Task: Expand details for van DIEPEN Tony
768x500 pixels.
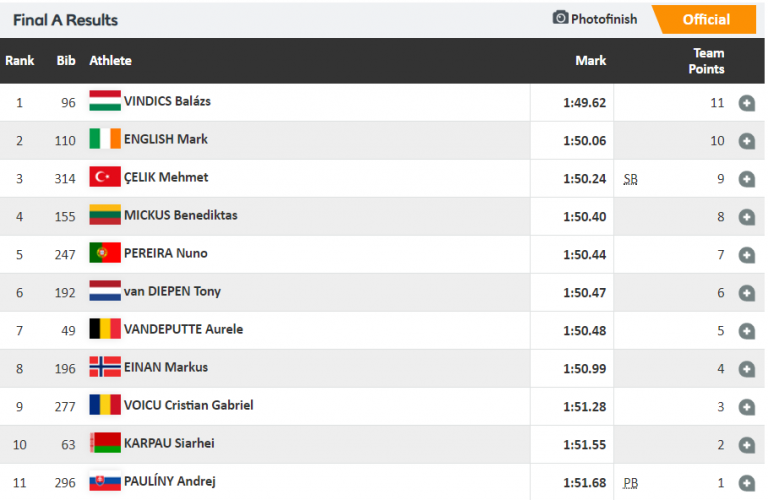Action: coord(746,293)
